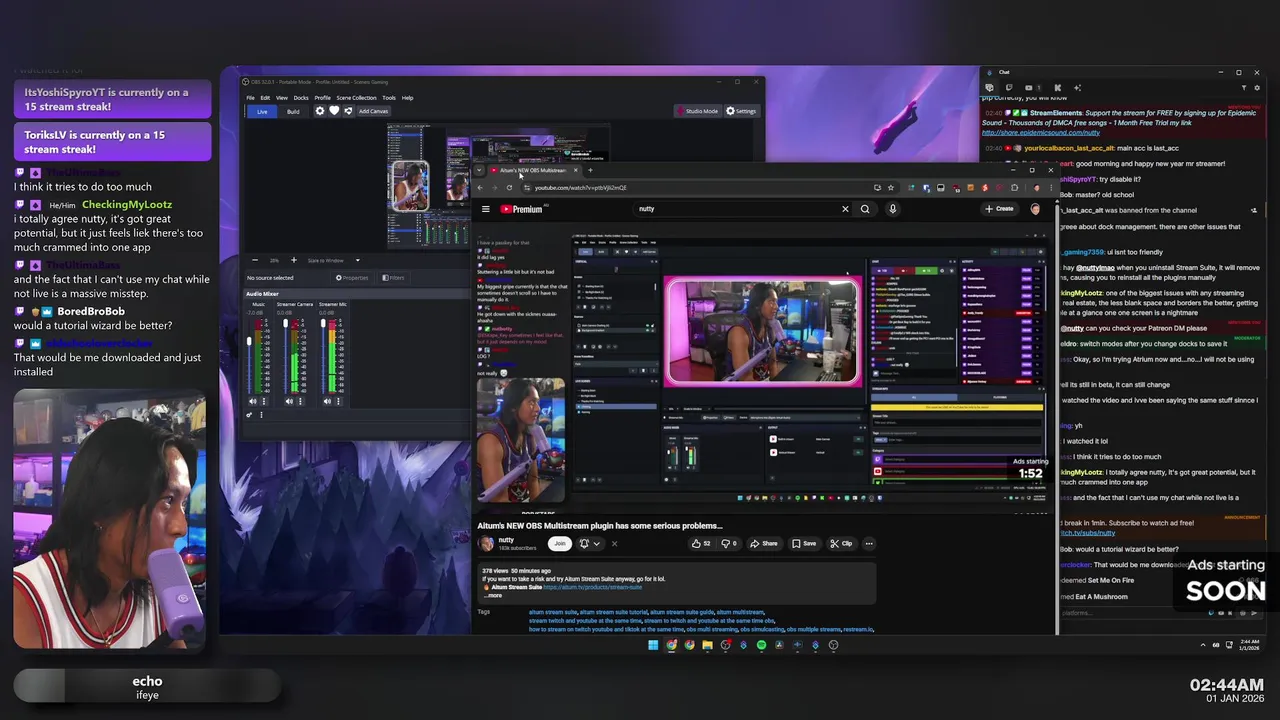Open the Docks menu in OBS

(x=301, y=98)
